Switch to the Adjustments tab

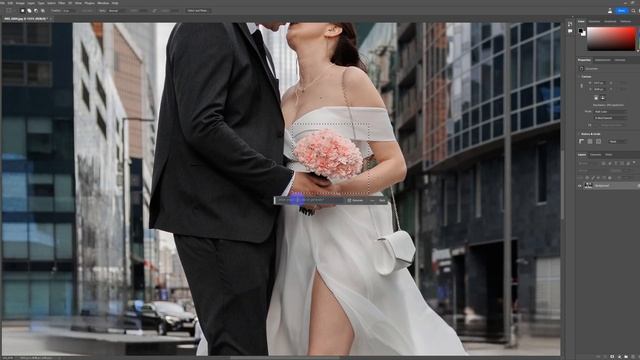coord(602,60)
